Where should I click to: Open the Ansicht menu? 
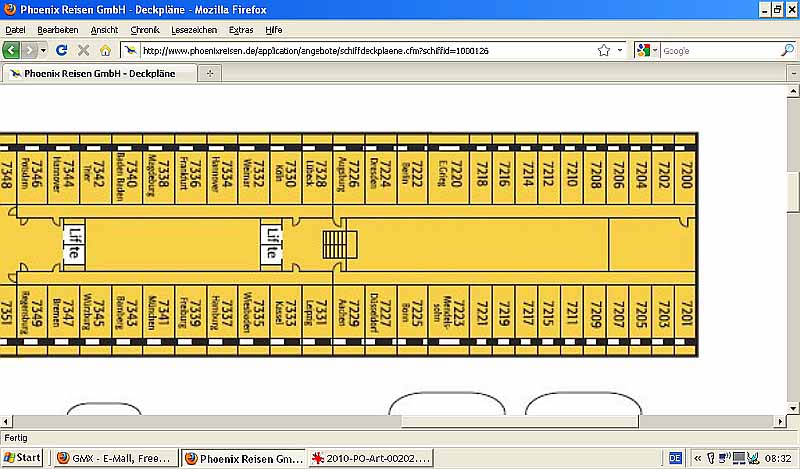click(x=104, y=30)
